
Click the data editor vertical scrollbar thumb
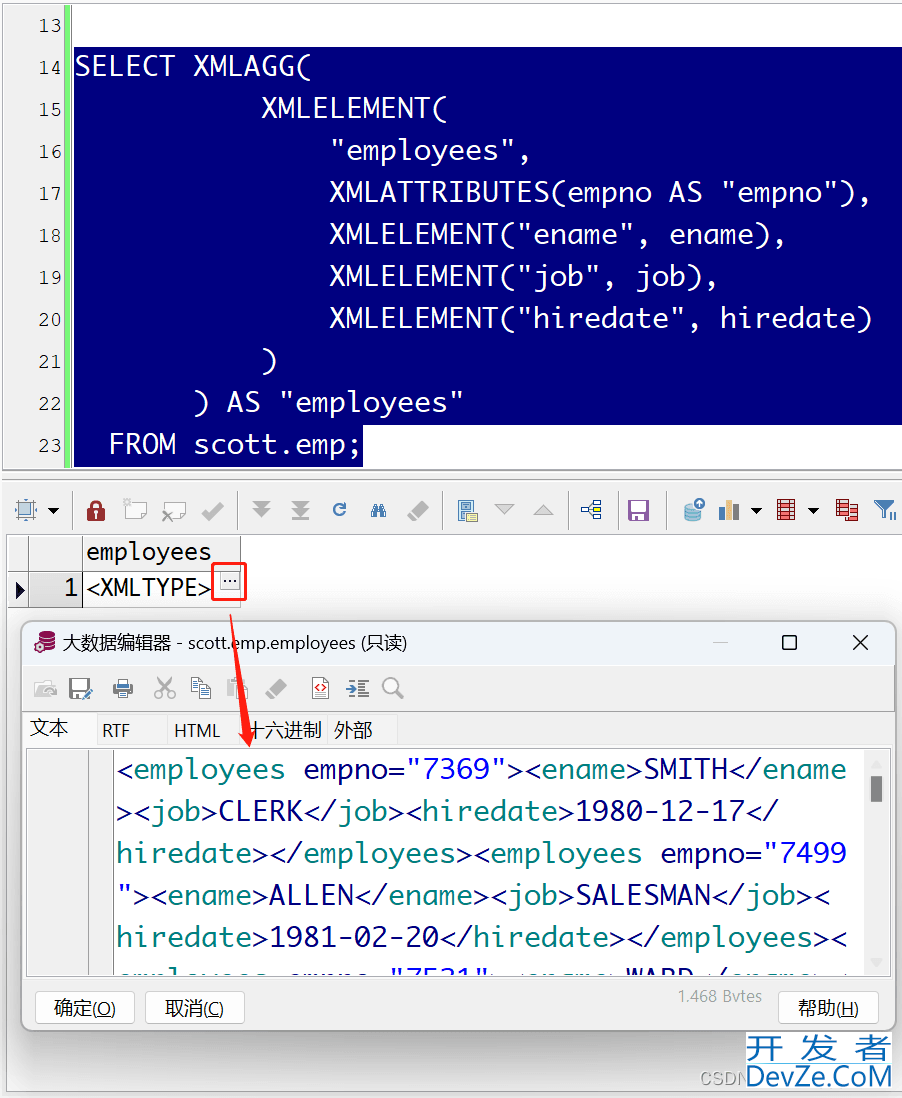pos(876,788)
